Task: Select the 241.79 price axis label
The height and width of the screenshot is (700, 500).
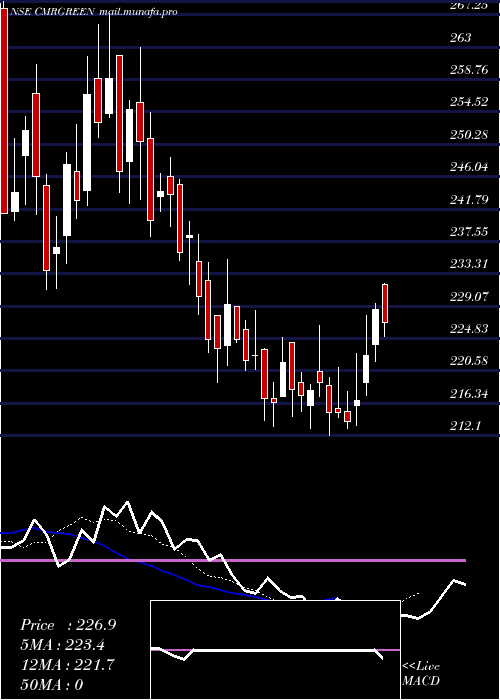Action: (x=469, y=199)
